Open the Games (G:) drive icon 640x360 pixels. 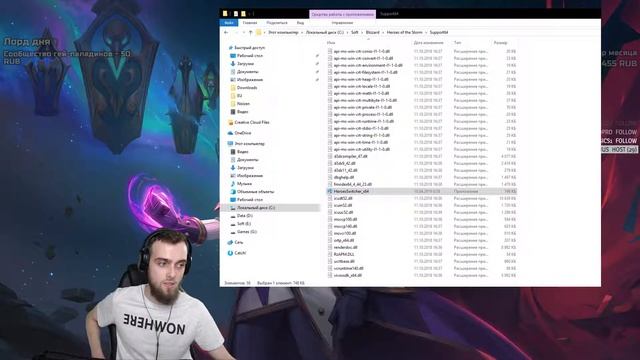(233, 232)
